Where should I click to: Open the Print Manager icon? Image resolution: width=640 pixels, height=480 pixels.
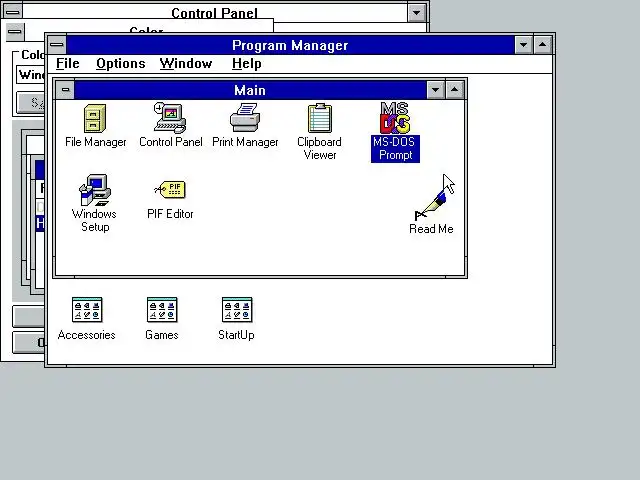245,118
